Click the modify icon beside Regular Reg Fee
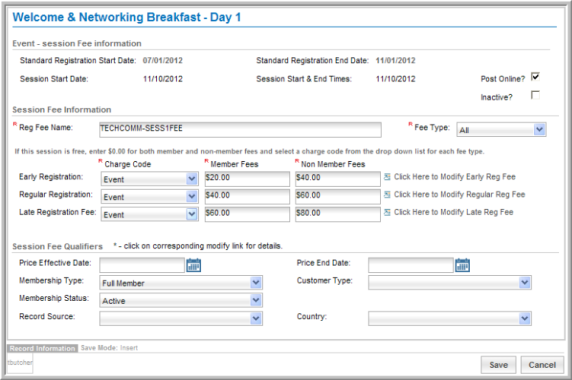Screen dimensions: 572x380 pos(387,194)
